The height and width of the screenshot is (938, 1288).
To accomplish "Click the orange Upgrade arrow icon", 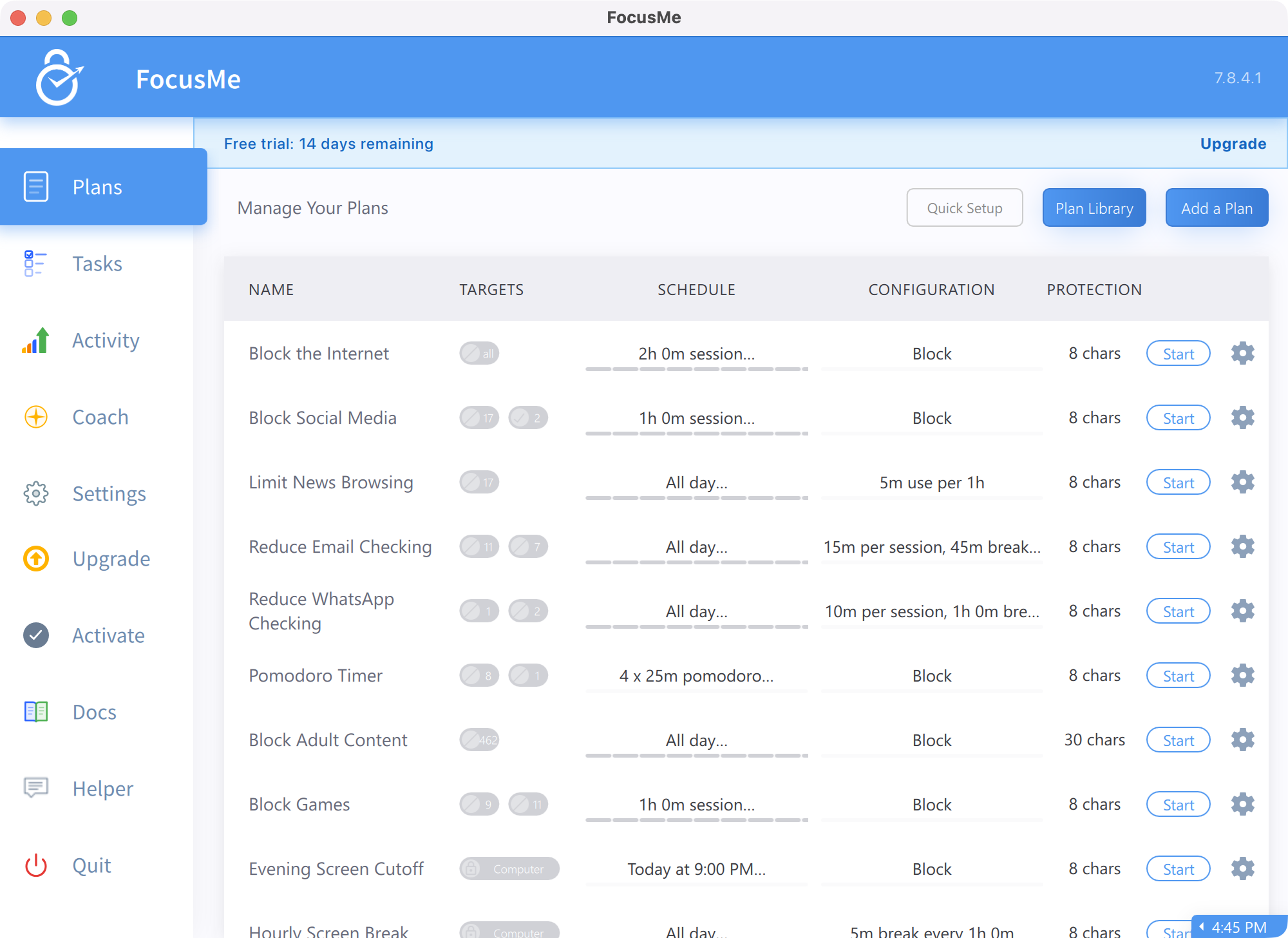I will pyautogui.click(x=36, y=559).
